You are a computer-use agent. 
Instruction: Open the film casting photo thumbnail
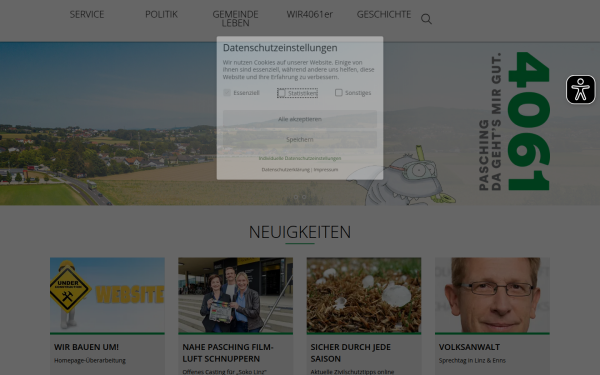[235, 295]
